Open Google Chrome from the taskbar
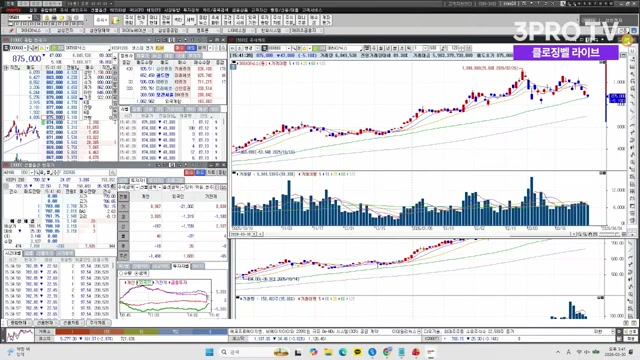 pyautogui.click(x=387, y=352)
